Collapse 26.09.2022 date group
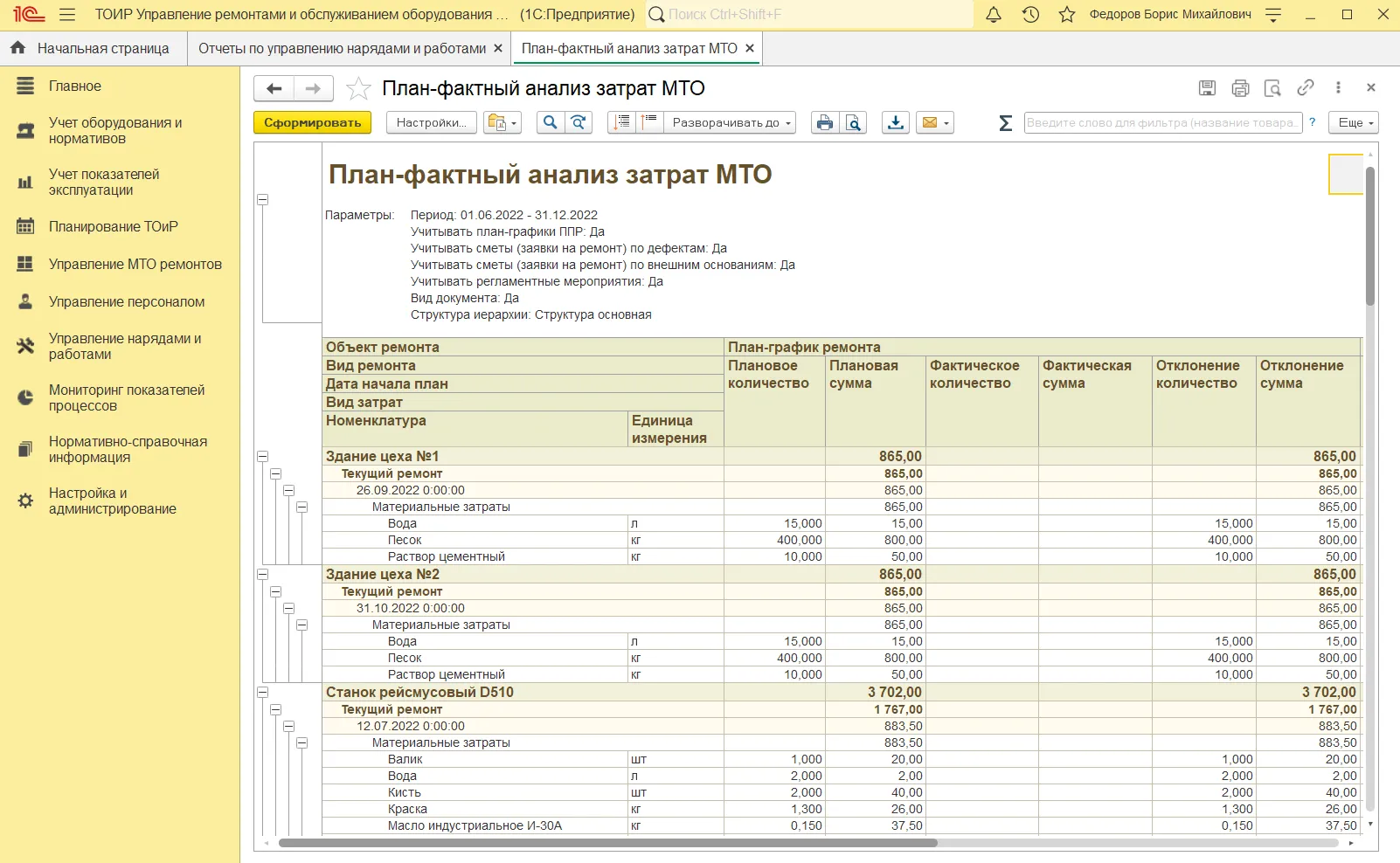1400x863 pixels. (x=288, y=490)
